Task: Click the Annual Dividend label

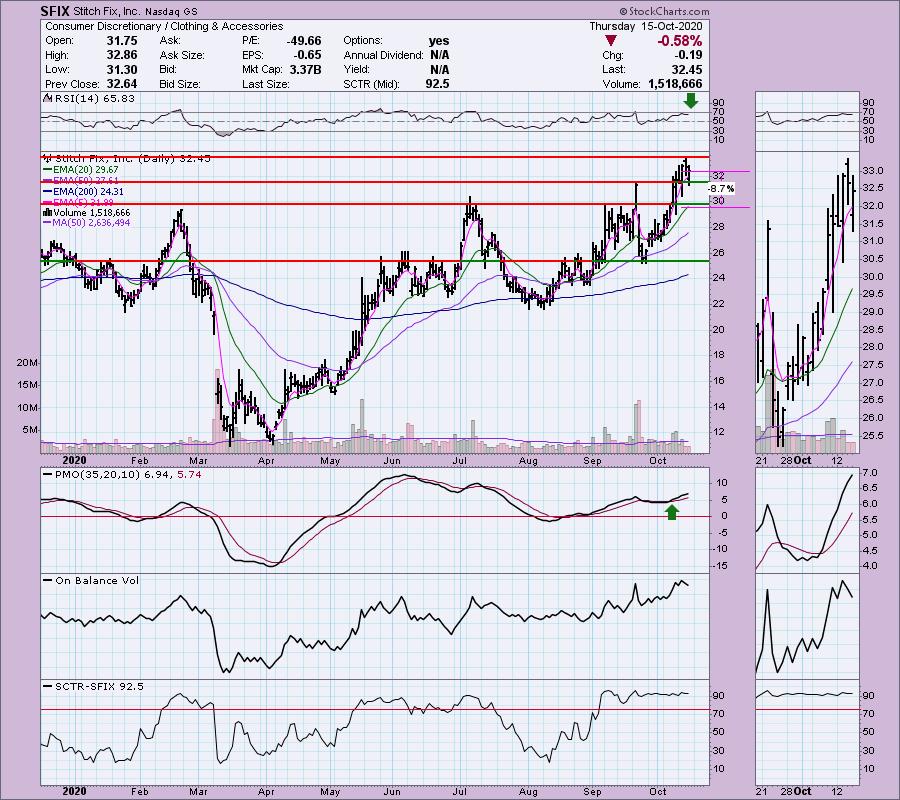Action: (x=383, y=55)
